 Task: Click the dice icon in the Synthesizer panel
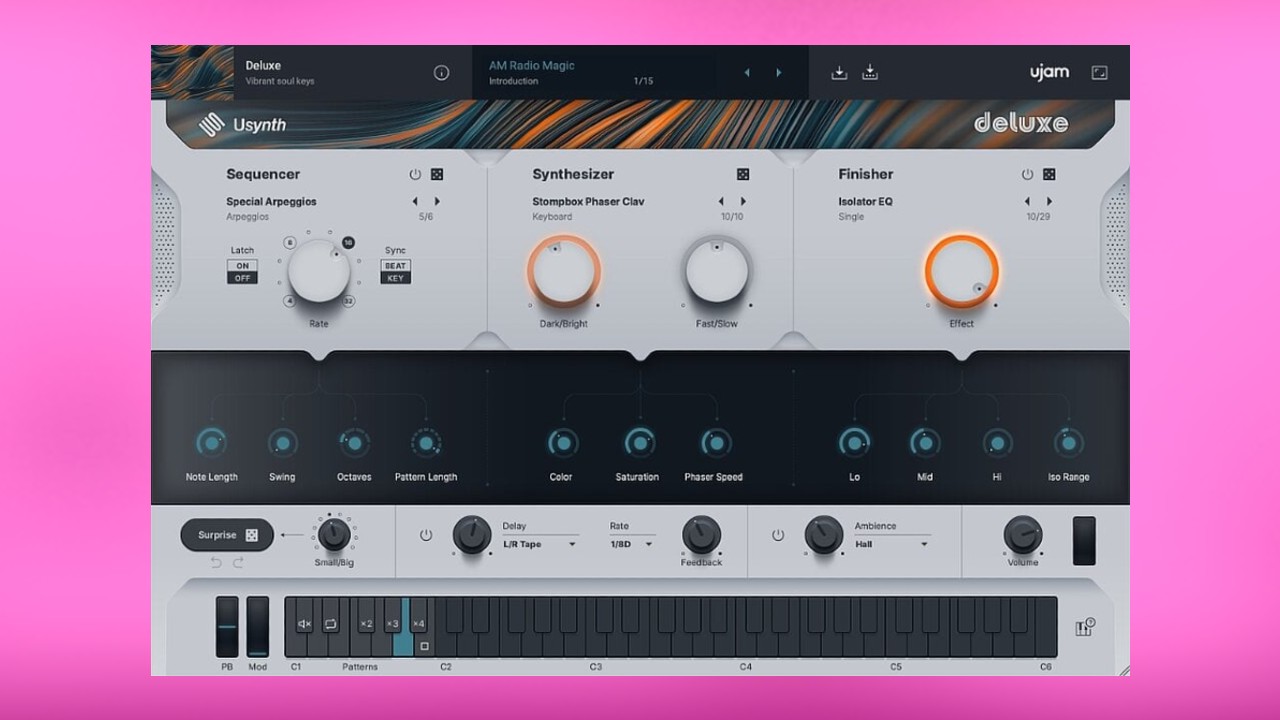point(742,173)
